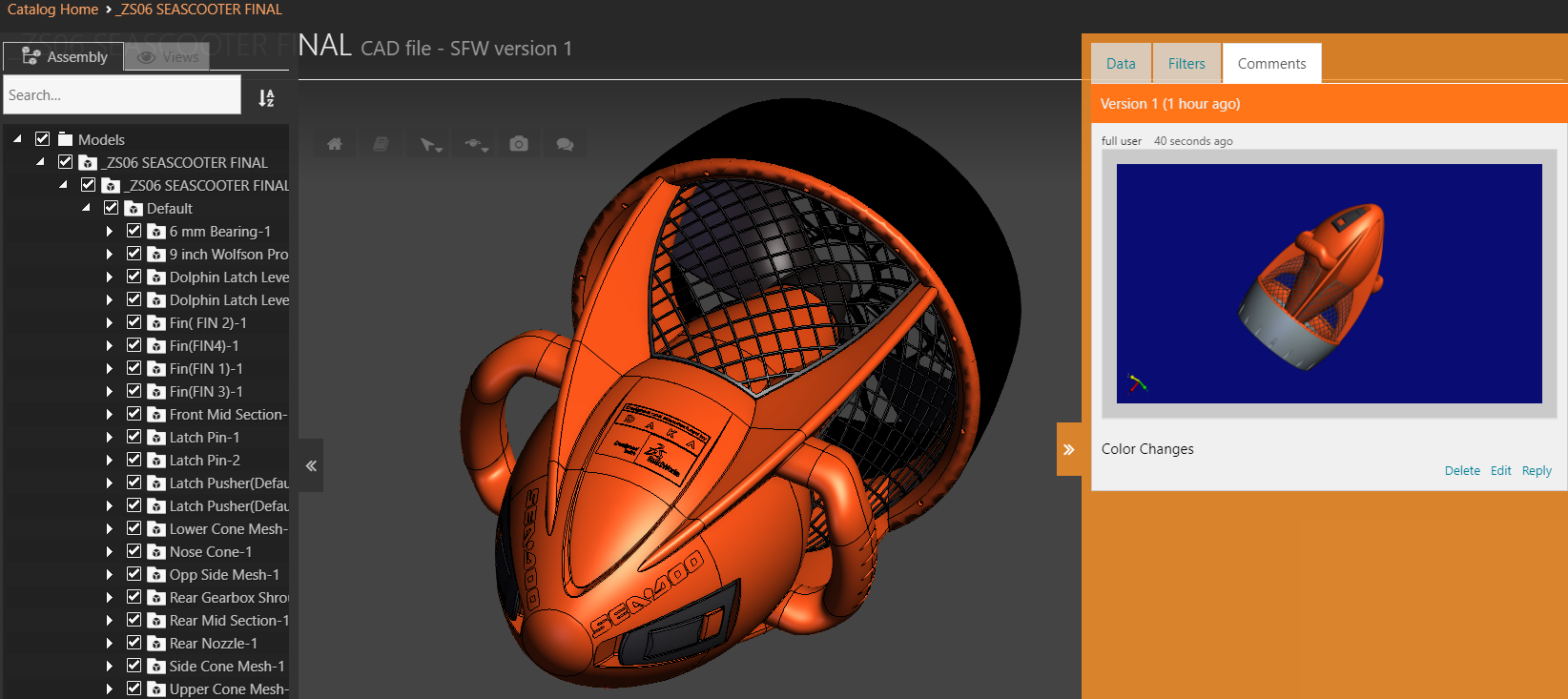Click the A-Z sort icon
Image resolution: width=1568 pixels, height=699 pixels.
tap(266, 97)
